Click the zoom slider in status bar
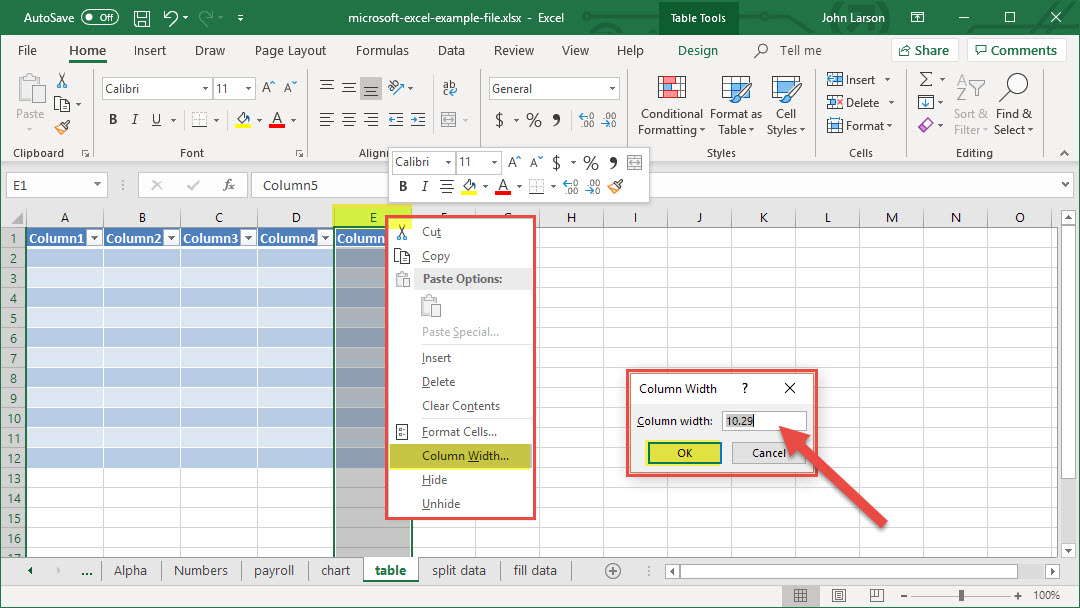1080x608 pixels. [961, 595]
